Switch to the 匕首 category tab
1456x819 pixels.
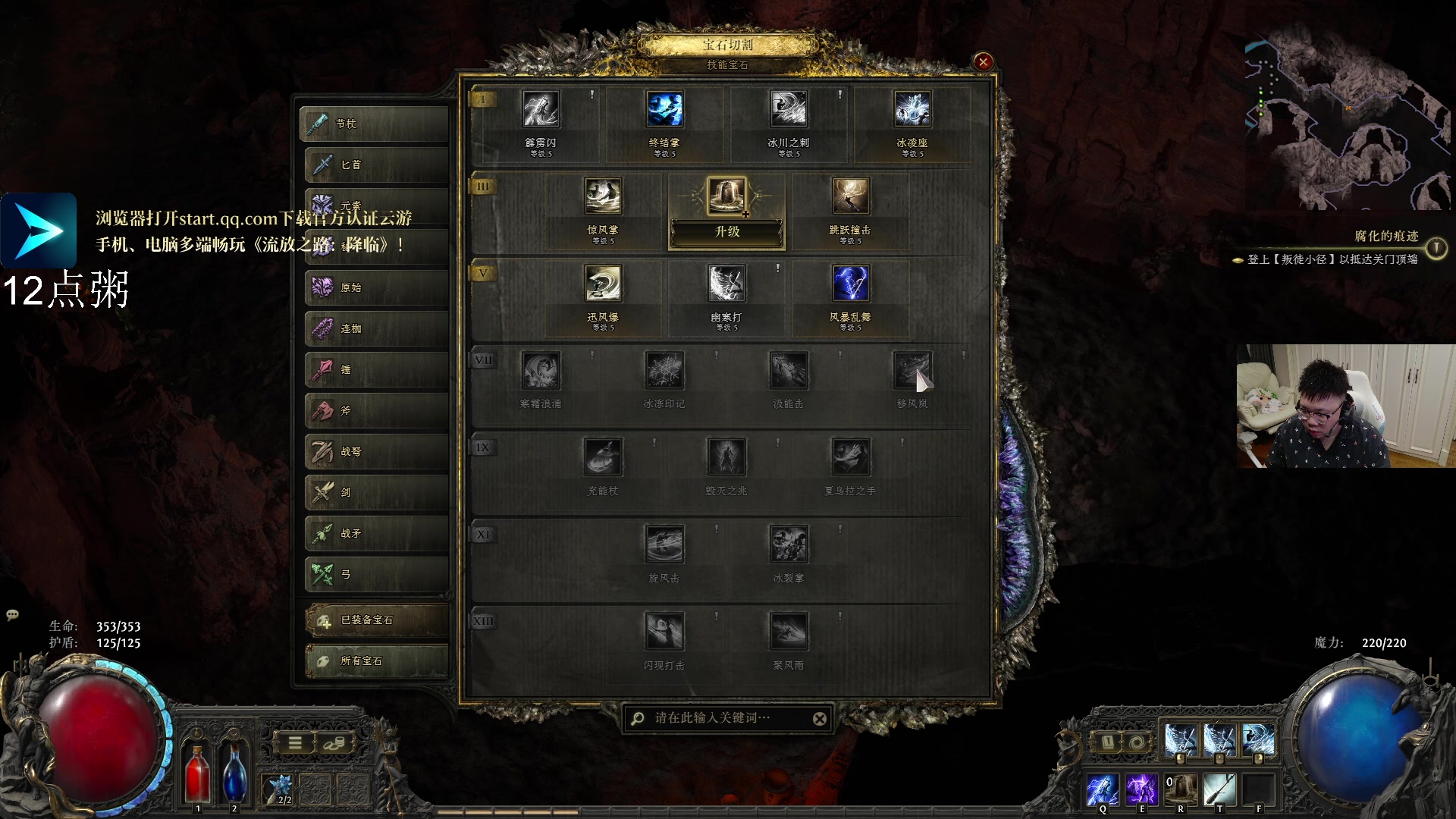(376, 165)
